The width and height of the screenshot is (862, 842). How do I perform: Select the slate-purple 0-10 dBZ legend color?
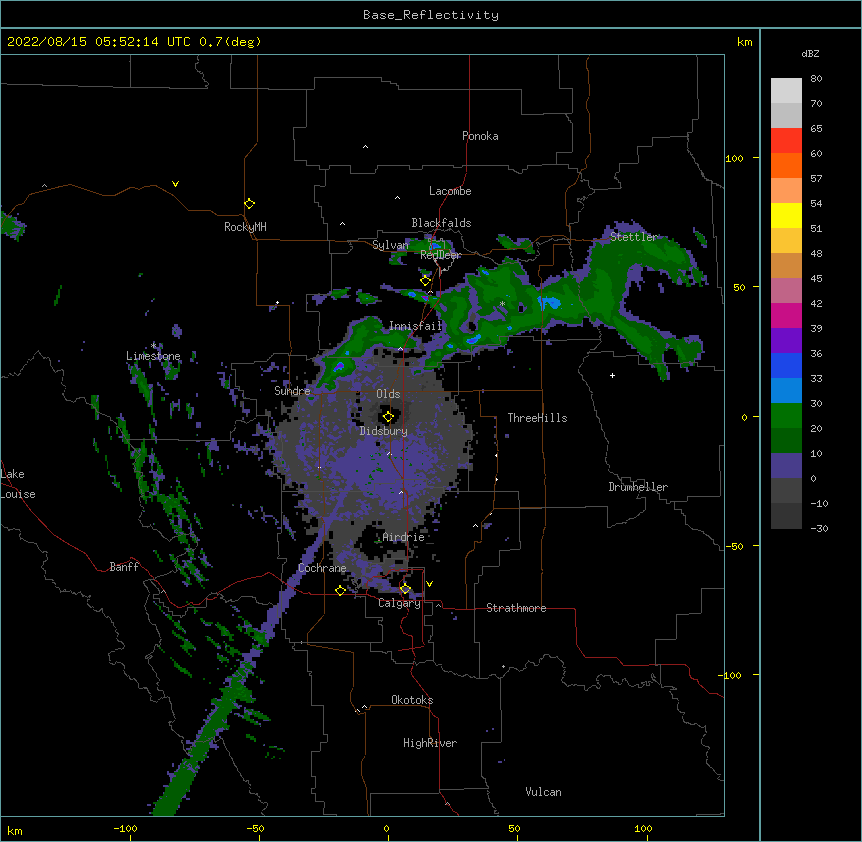pyautogui.click(x=786, y=466)
